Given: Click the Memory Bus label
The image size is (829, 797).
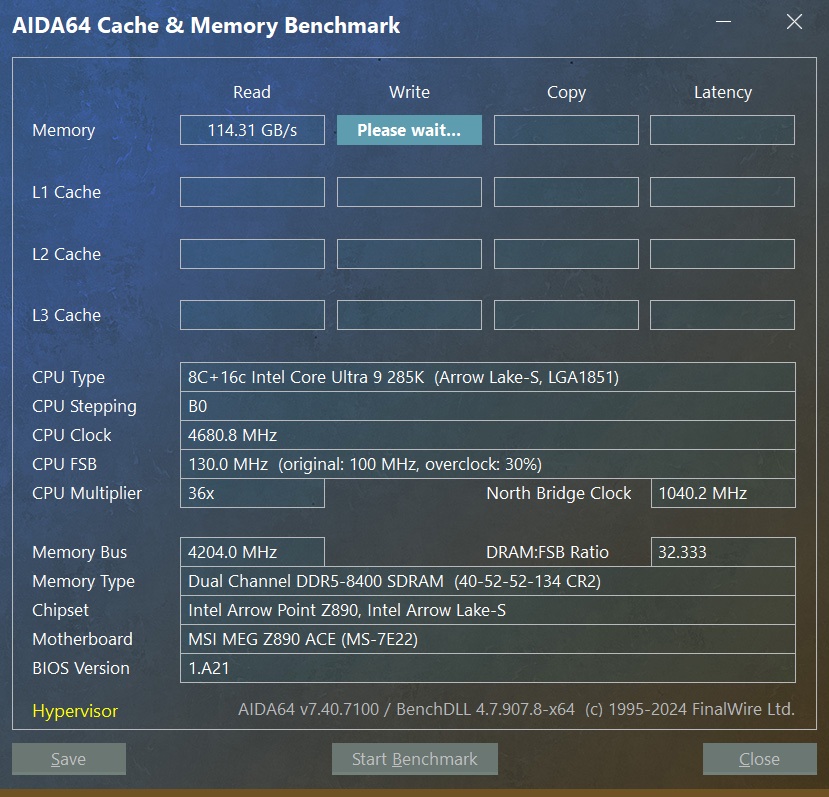Looking at the screenshot, I should 80,552.
